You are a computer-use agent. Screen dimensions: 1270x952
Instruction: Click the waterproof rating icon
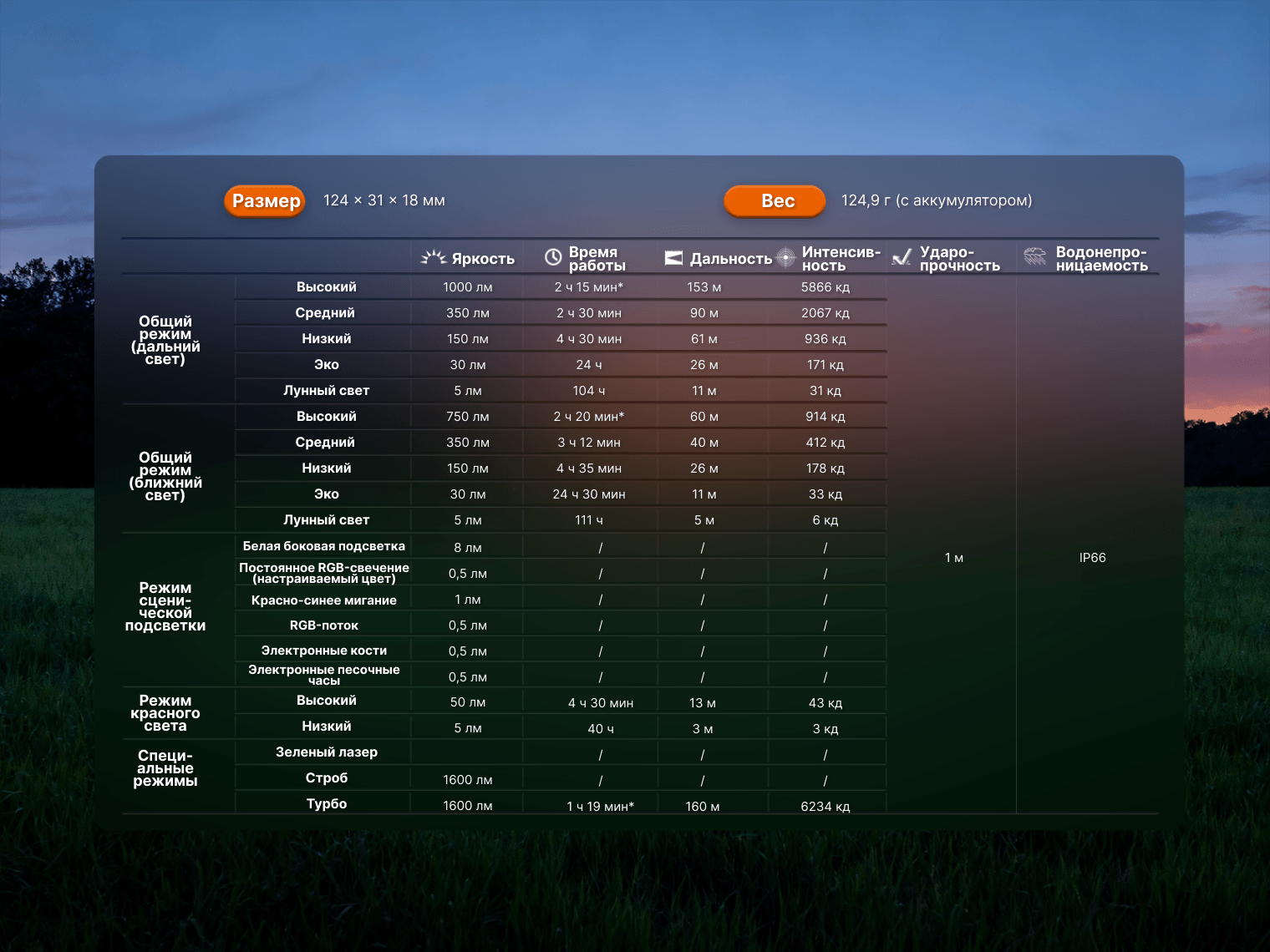[1035, 257]
